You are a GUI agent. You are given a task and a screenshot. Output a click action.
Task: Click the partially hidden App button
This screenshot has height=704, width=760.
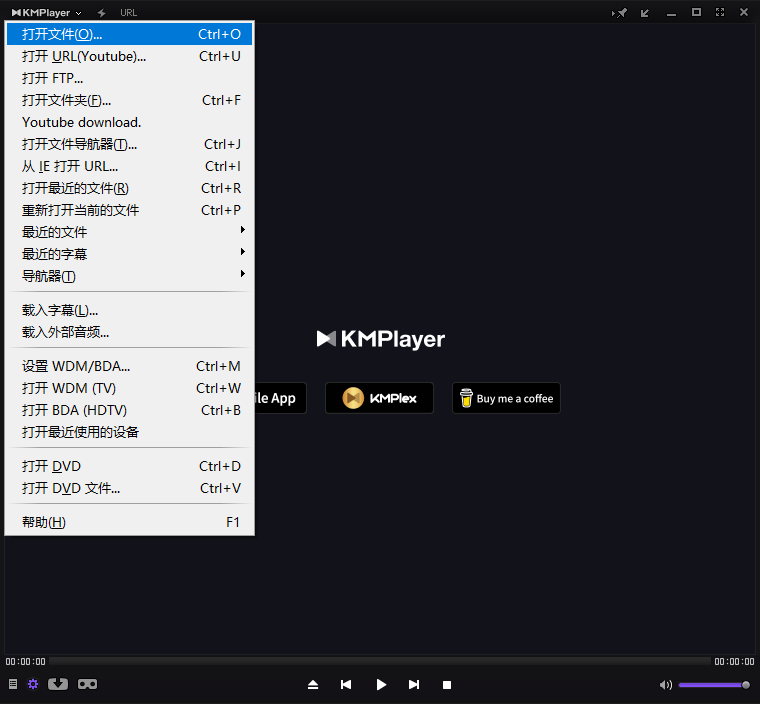[x=281, y=398]
